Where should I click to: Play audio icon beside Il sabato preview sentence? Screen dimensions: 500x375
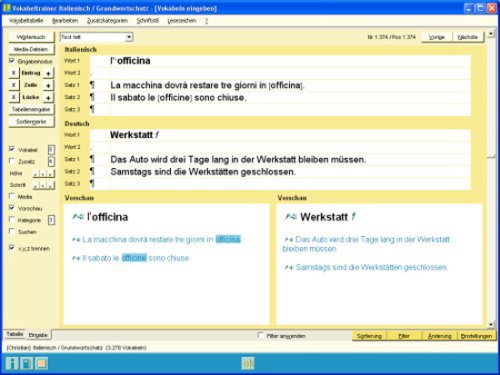point(76,258)
